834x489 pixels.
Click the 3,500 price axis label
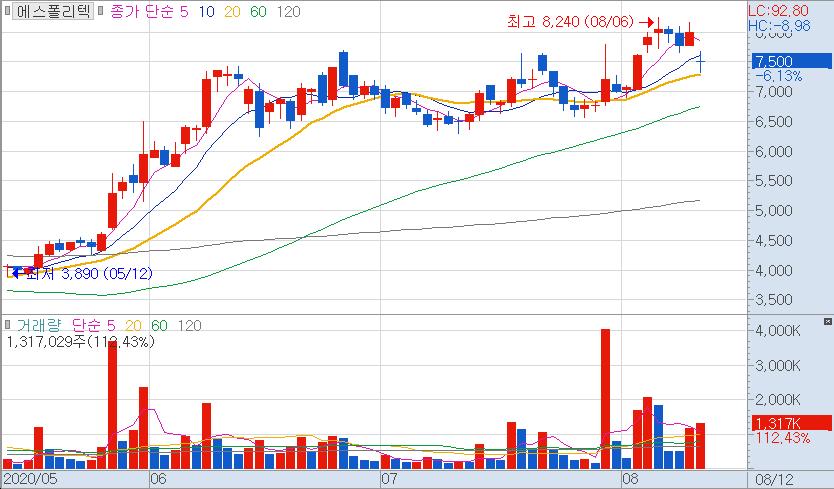(774, 300)
